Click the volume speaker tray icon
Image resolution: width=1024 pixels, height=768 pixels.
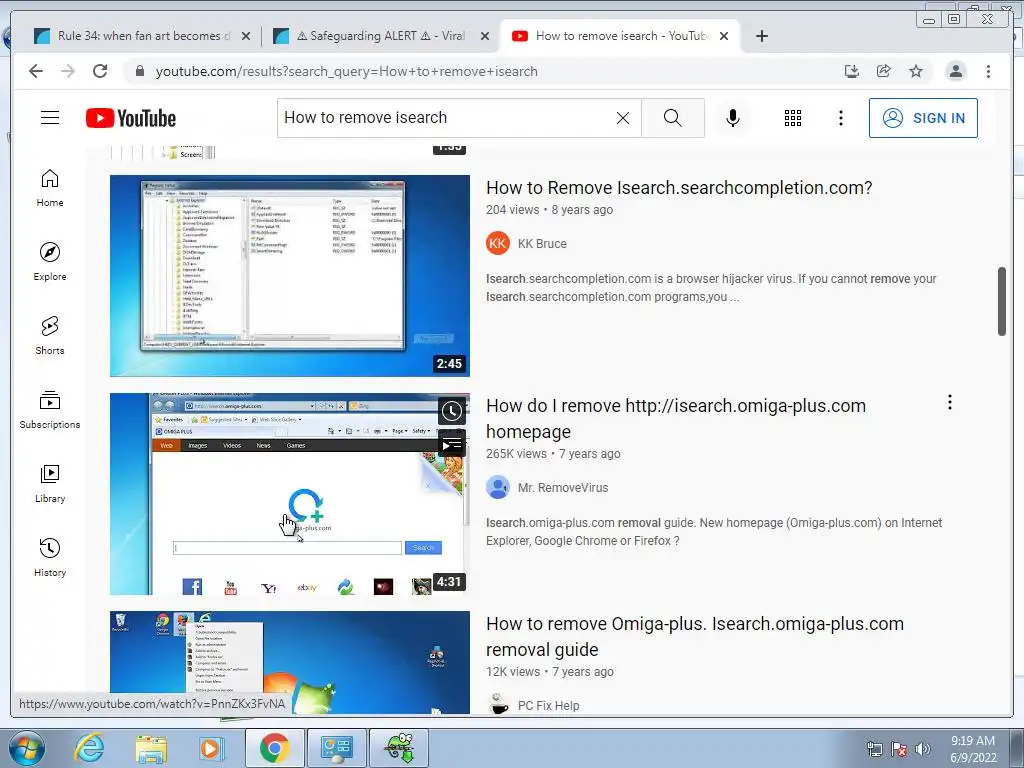[x=923, y=749]
